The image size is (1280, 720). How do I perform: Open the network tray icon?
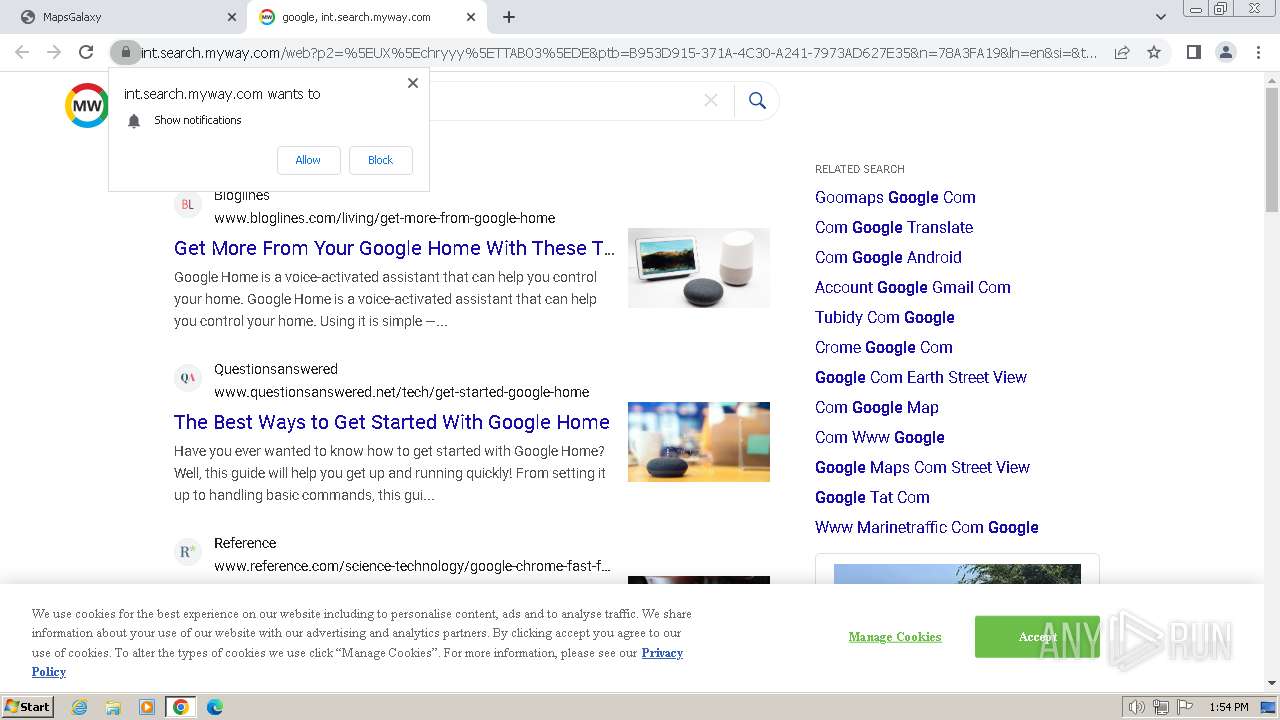click(x=1161, y=707)
